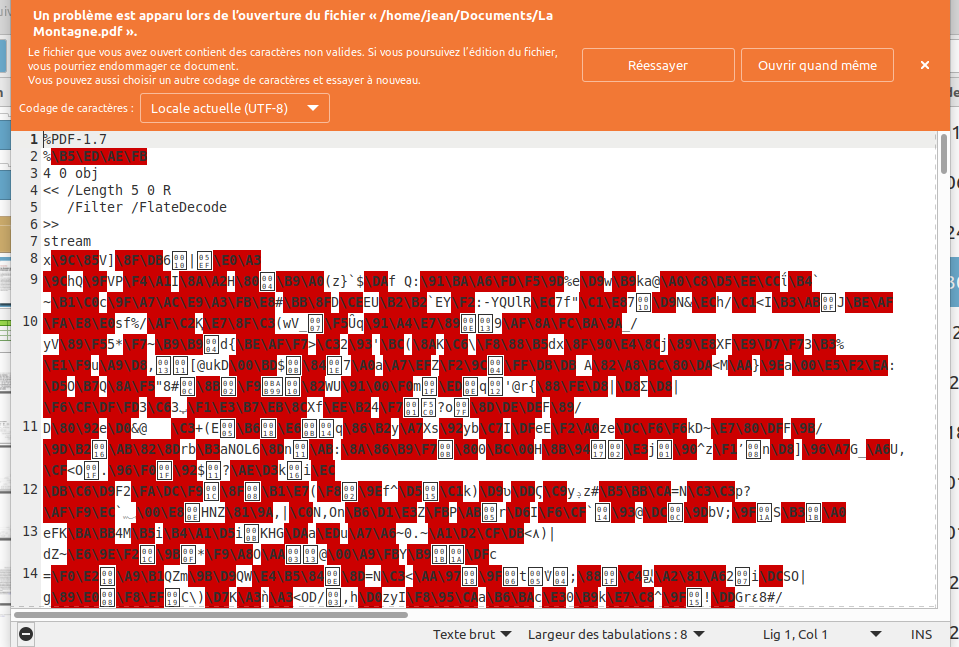This screenshot has width=959, height=647.
Task: Click line number 14 in the gutter
Action: pos(30,574)
